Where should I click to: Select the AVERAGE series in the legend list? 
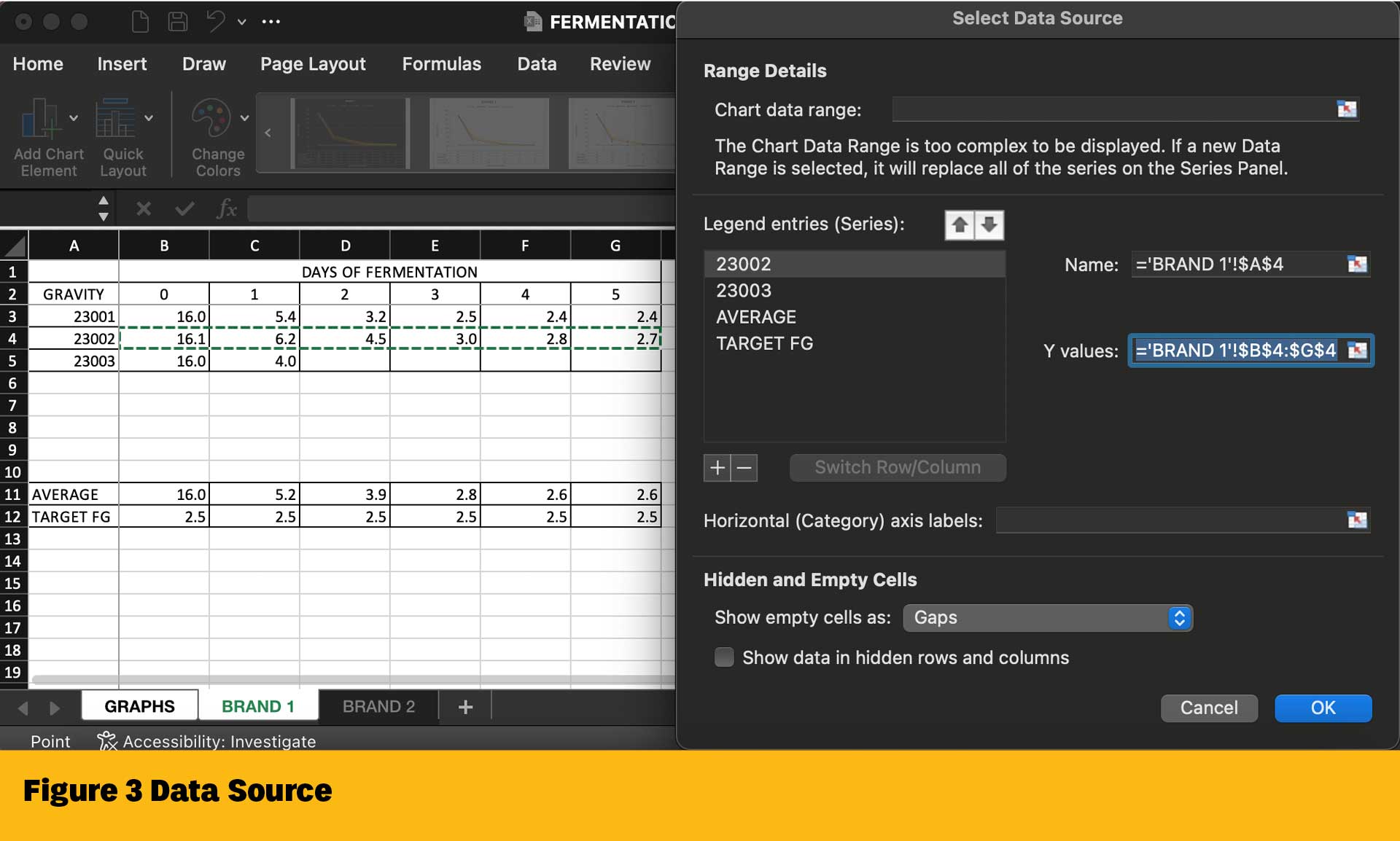[756, 317]
